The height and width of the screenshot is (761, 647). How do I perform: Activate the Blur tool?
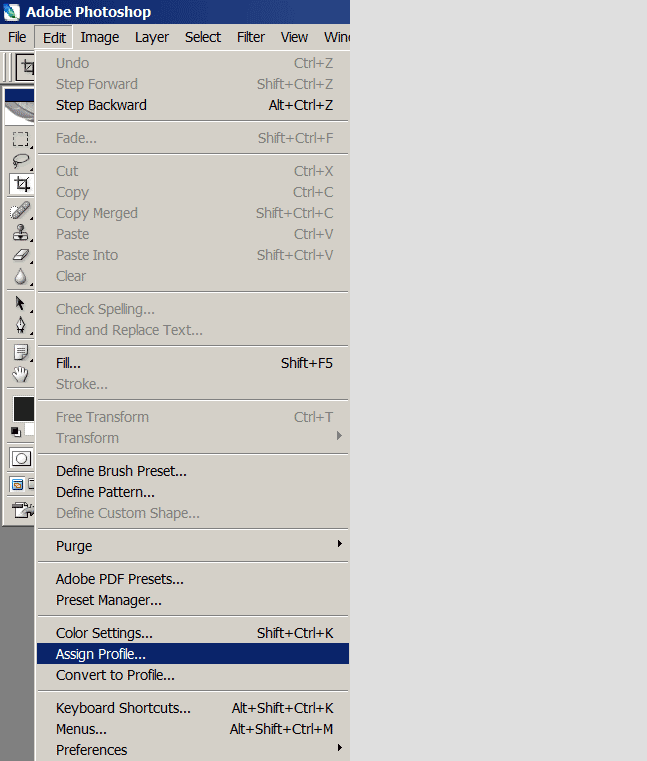click(20, 276)
